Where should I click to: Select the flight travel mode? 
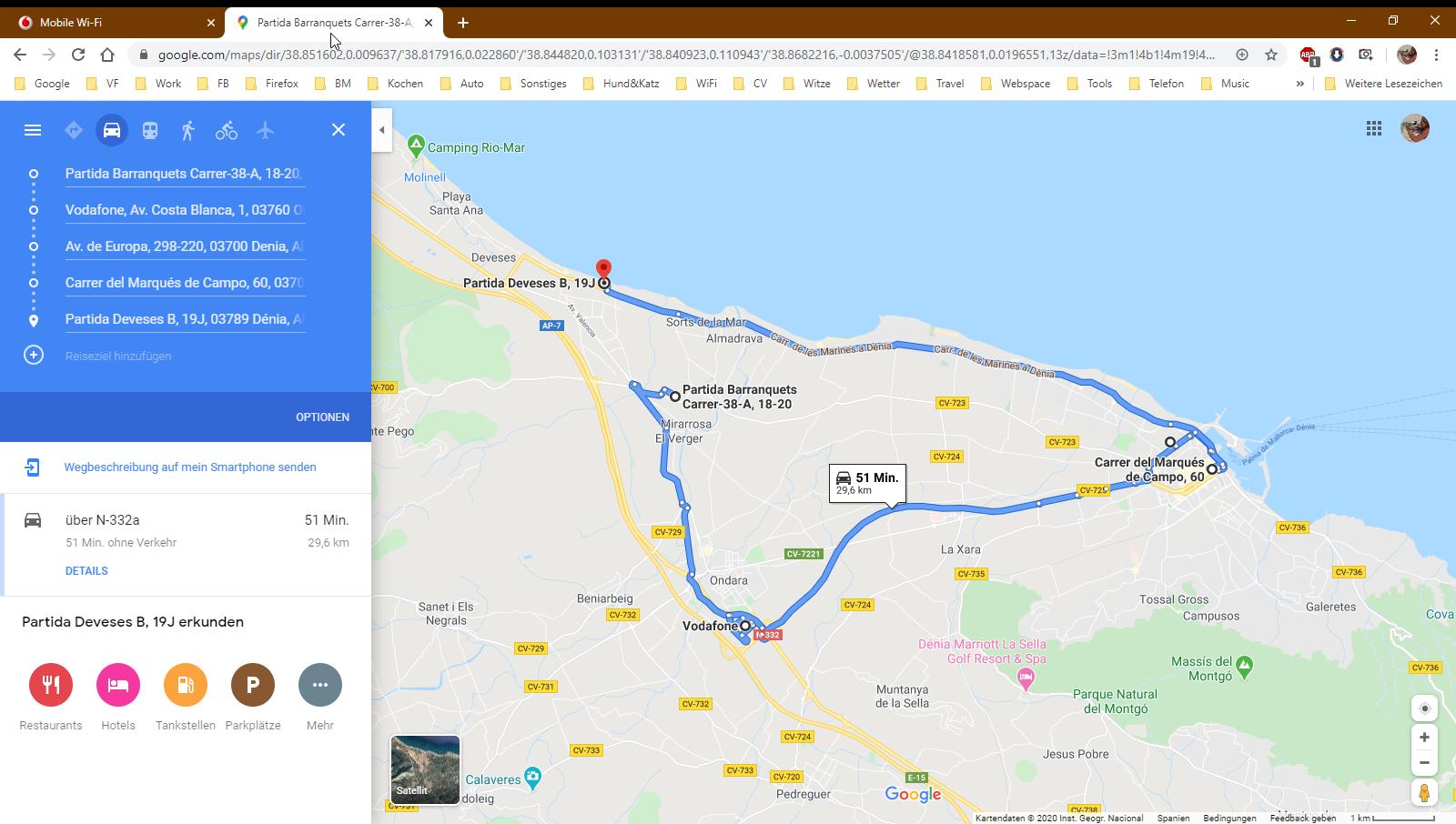pos(265,130)
